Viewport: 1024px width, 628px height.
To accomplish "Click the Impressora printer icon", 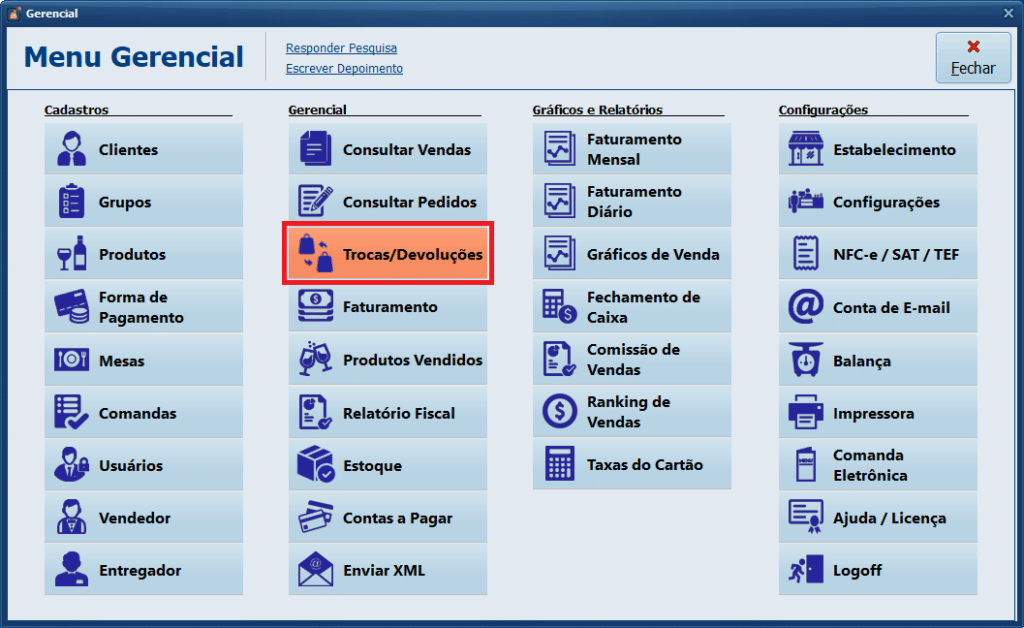I will point(806,413).
